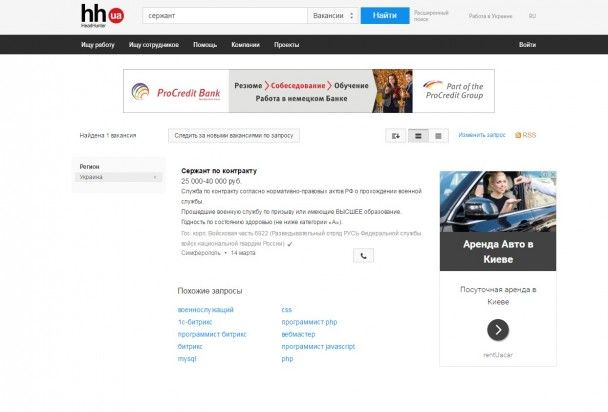Open the Сержант по контракту vacancy

219,170
